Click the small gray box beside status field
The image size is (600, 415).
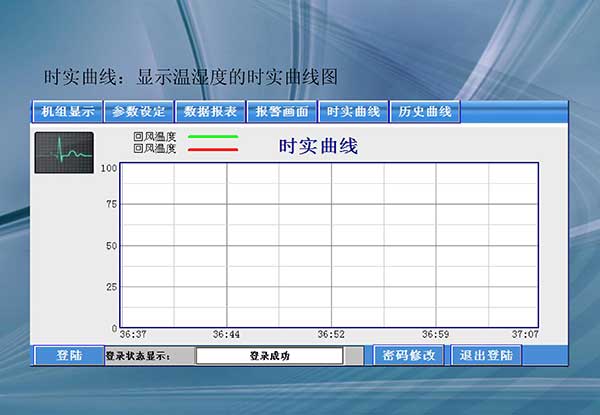354,356
